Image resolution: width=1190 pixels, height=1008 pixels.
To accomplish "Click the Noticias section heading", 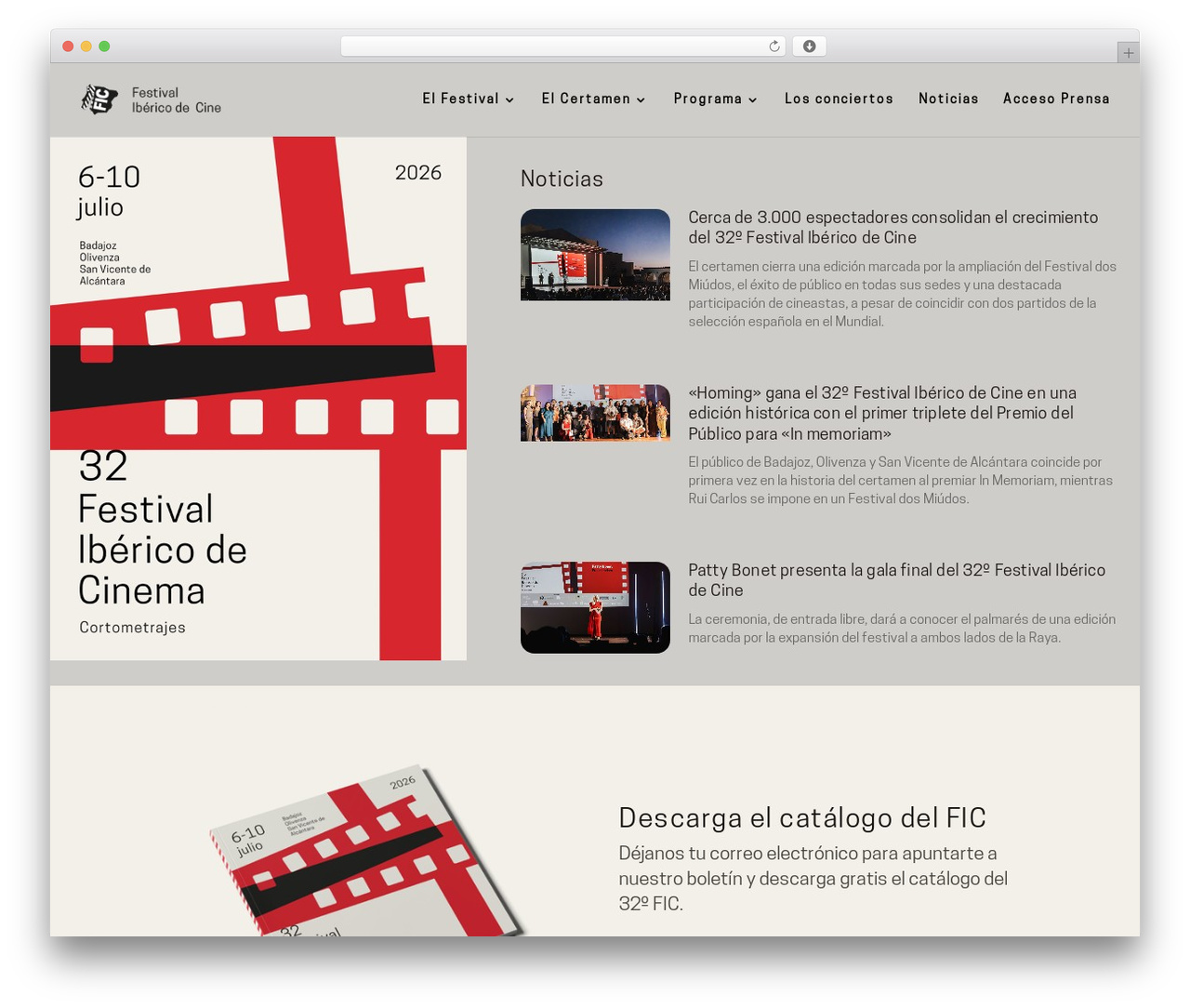I will [562, 179].
